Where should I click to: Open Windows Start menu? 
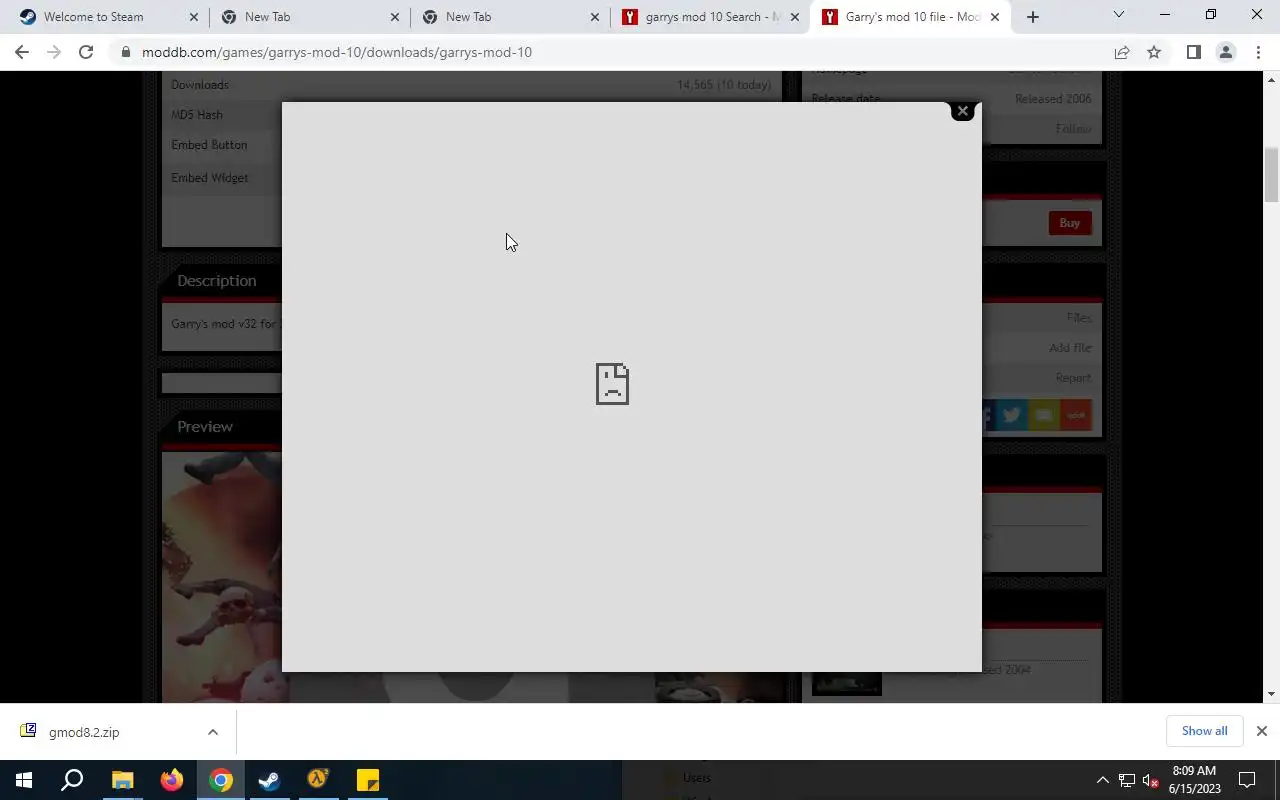coord(24,780)
